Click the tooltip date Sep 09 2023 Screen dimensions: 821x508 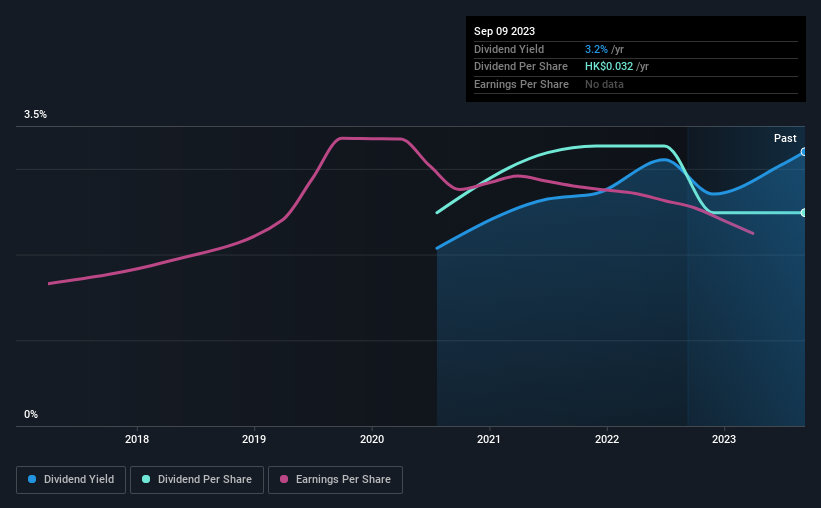pos(506,31)
